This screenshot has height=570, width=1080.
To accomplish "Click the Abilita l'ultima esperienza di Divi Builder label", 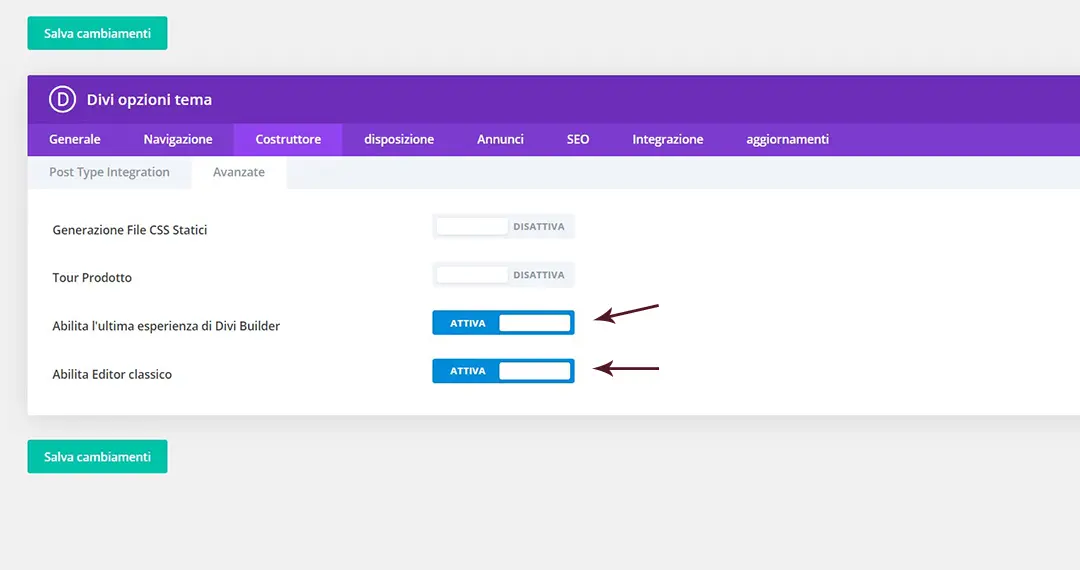I will [x=166, y=326].
